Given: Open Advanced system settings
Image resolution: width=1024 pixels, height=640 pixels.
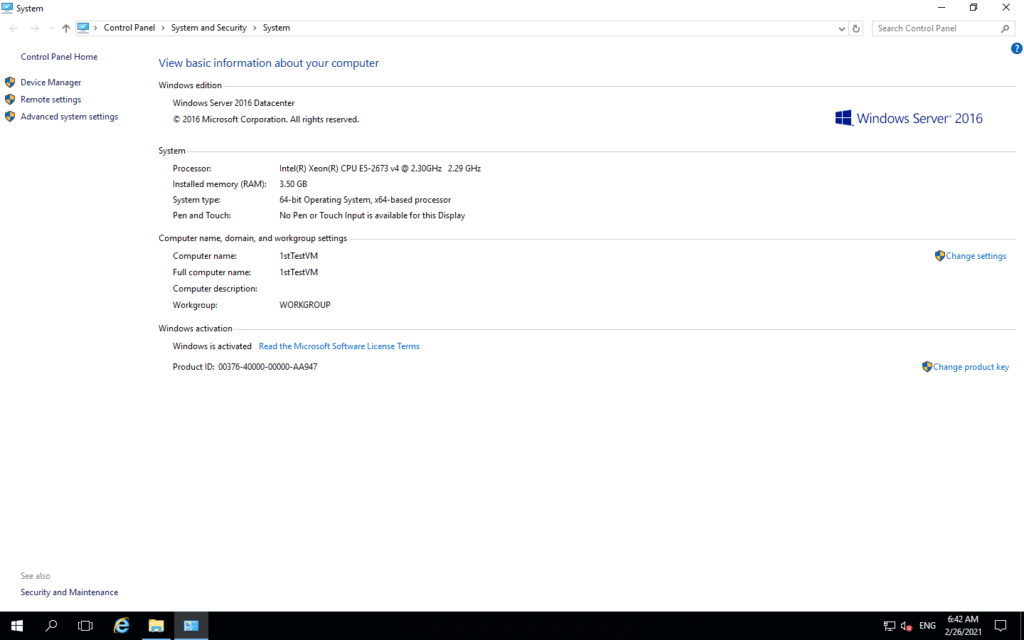Looking at the screenshot, I should point(69,116).
